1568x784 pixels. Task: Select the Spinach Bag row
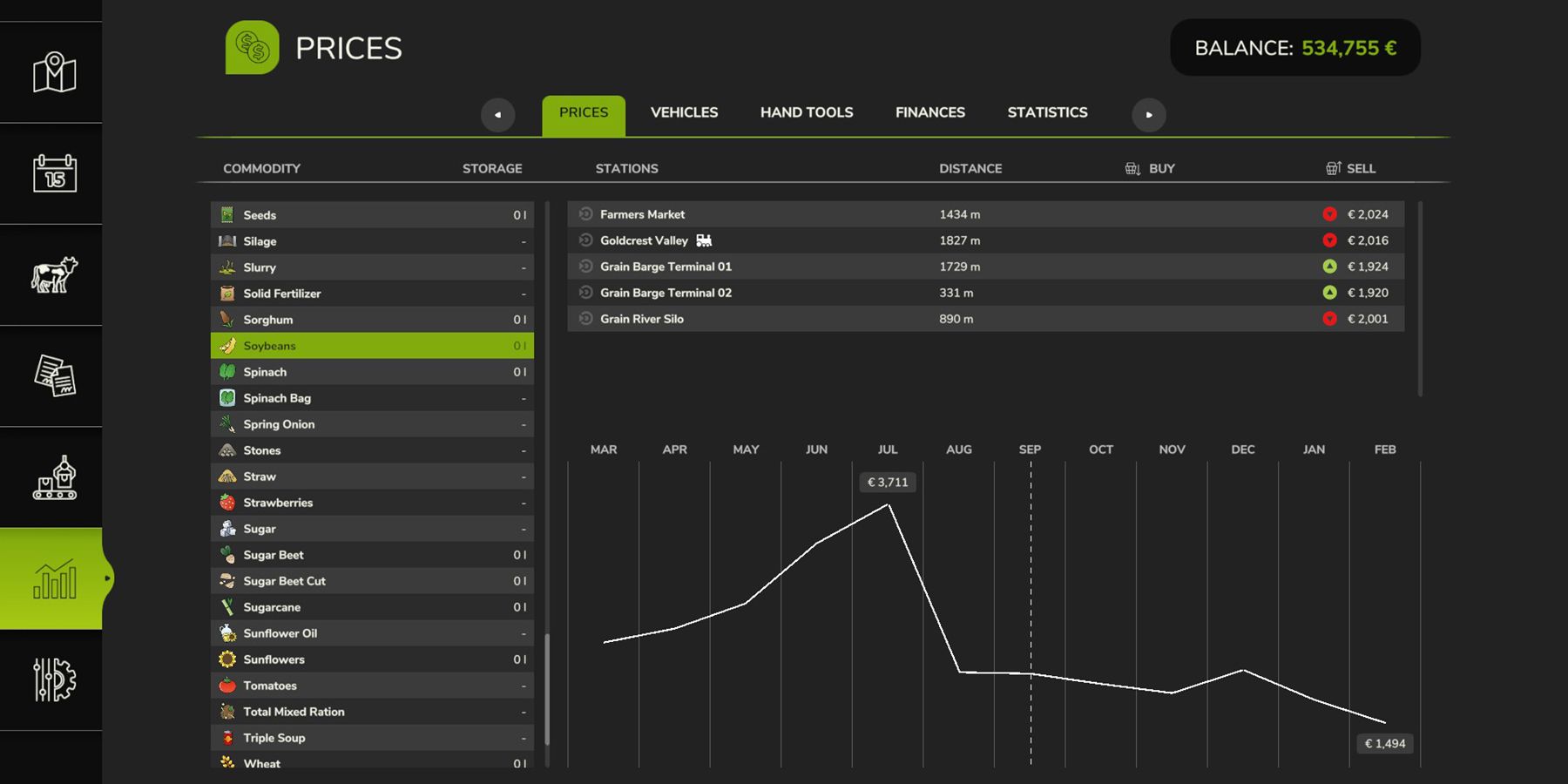(372, 398)
